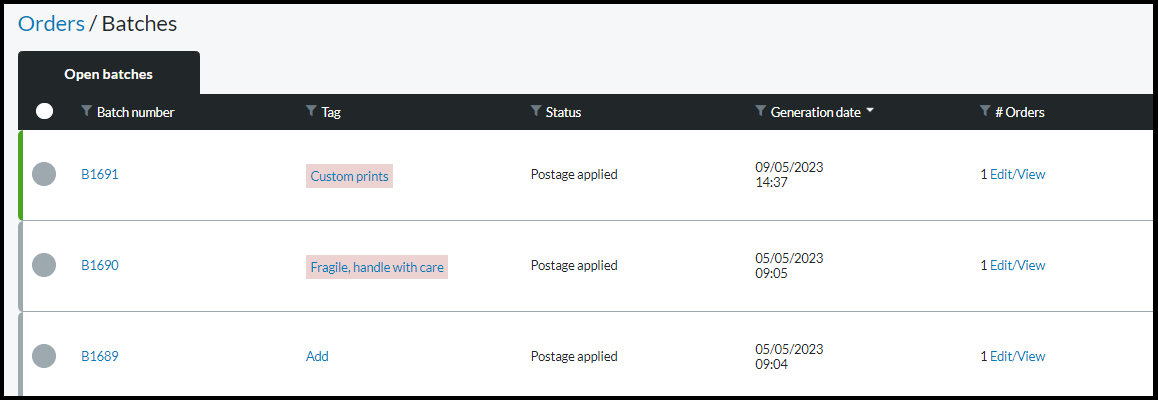Image resolution: width=1158 pixels, height=400 pixels.
Task: Open batch B1690 link
Action: coord(100,265)
